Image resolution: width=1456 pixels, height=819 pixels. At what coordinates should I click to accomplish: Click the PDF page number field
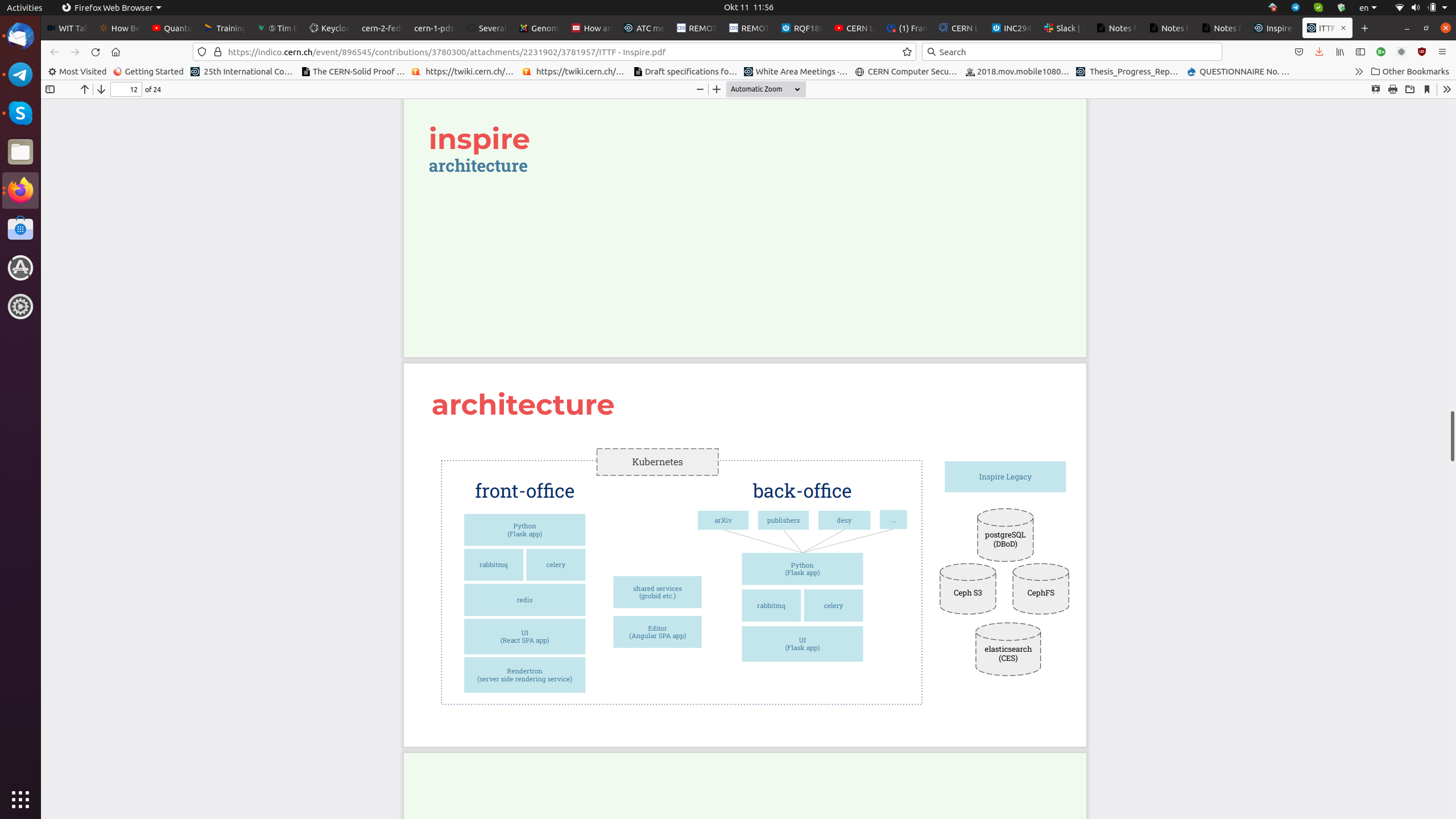pyautogui.click(x=126, y=89)
